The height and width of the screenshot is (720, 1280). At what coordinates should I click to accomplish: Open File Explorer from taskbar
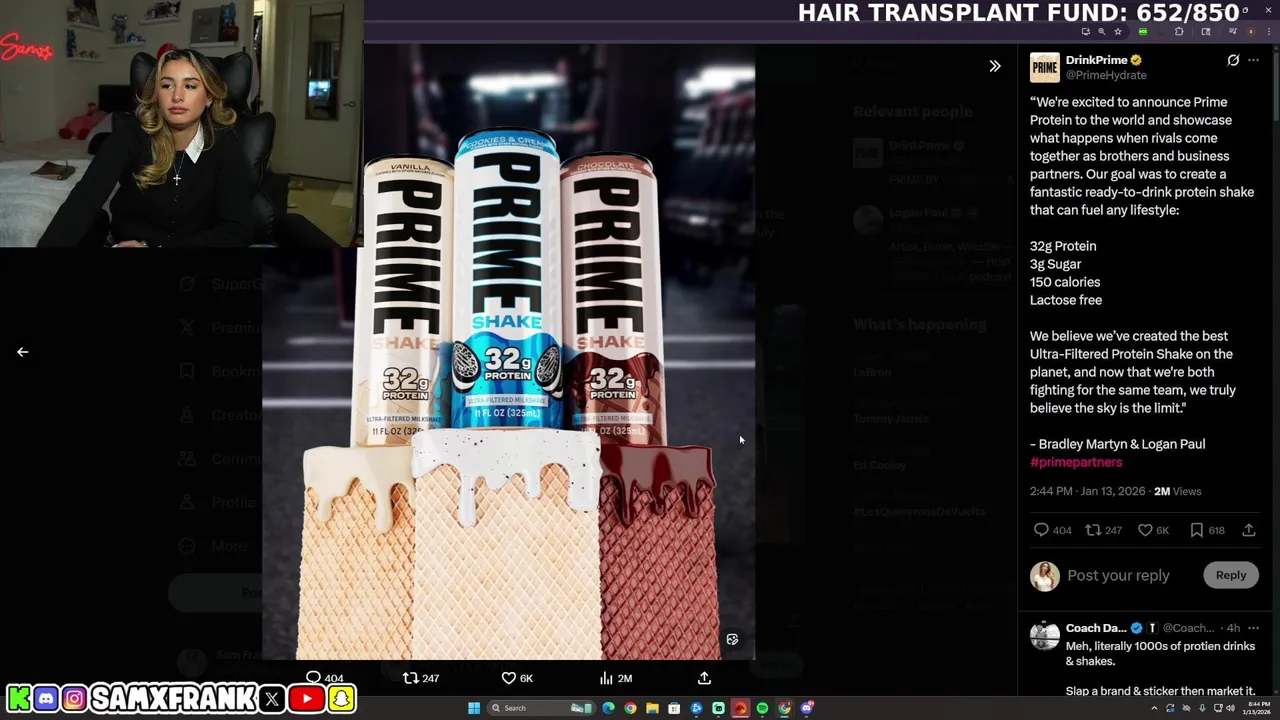[x=652, y=708]
